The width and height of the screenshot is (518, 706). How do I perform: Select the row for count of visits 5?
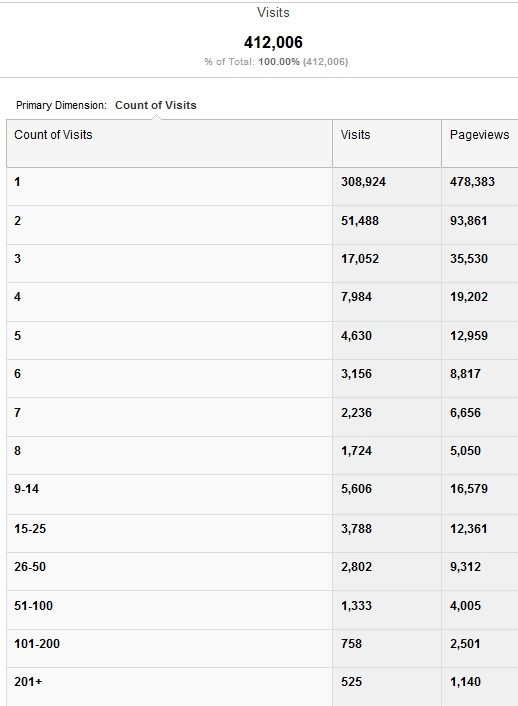click(x=262, y=340)
